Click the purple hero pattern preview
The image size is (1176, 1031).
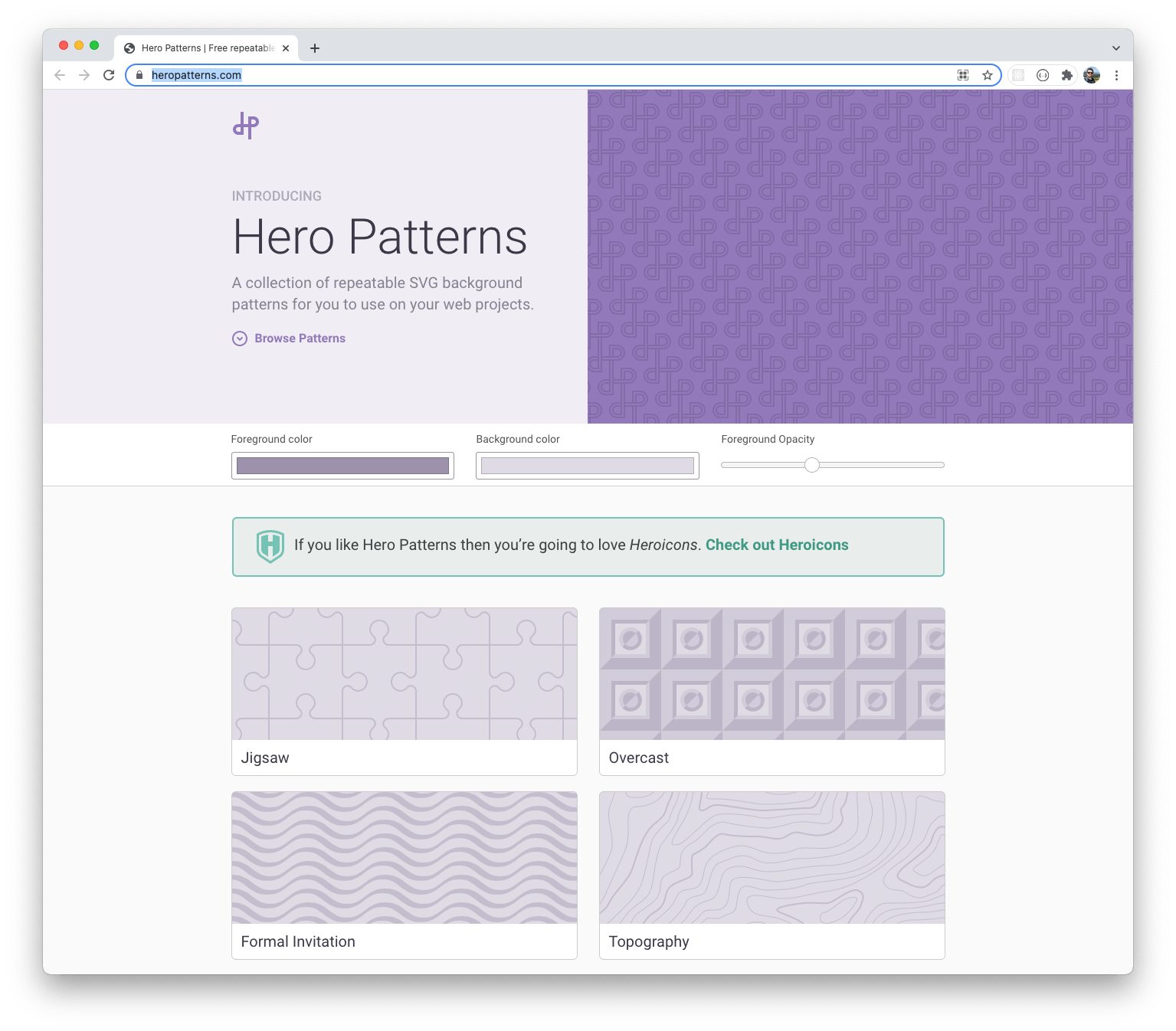860,257
